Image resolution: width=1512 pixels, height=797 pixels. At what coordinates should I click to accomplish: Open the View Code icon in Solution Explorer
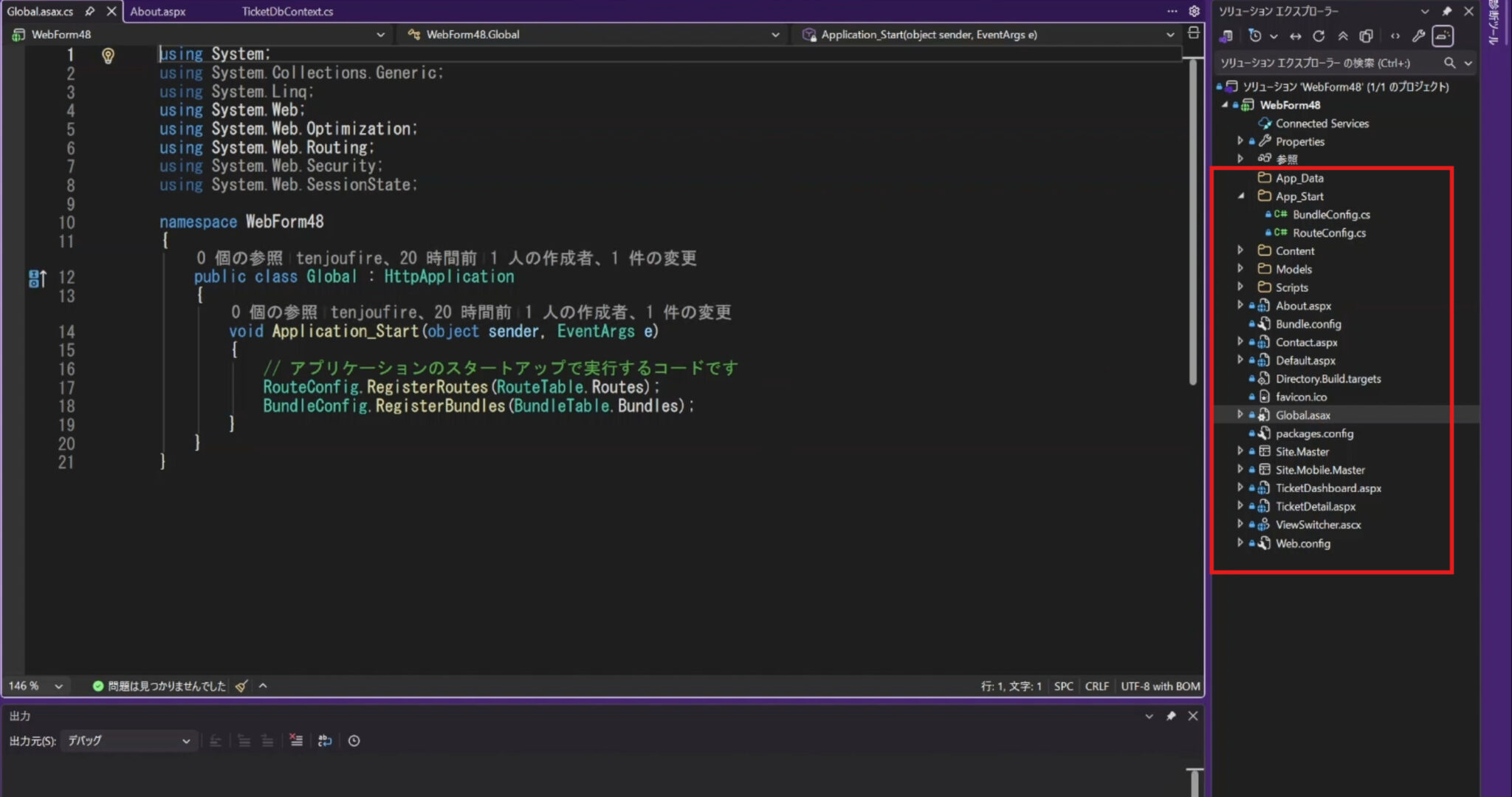coord(1395,36)
